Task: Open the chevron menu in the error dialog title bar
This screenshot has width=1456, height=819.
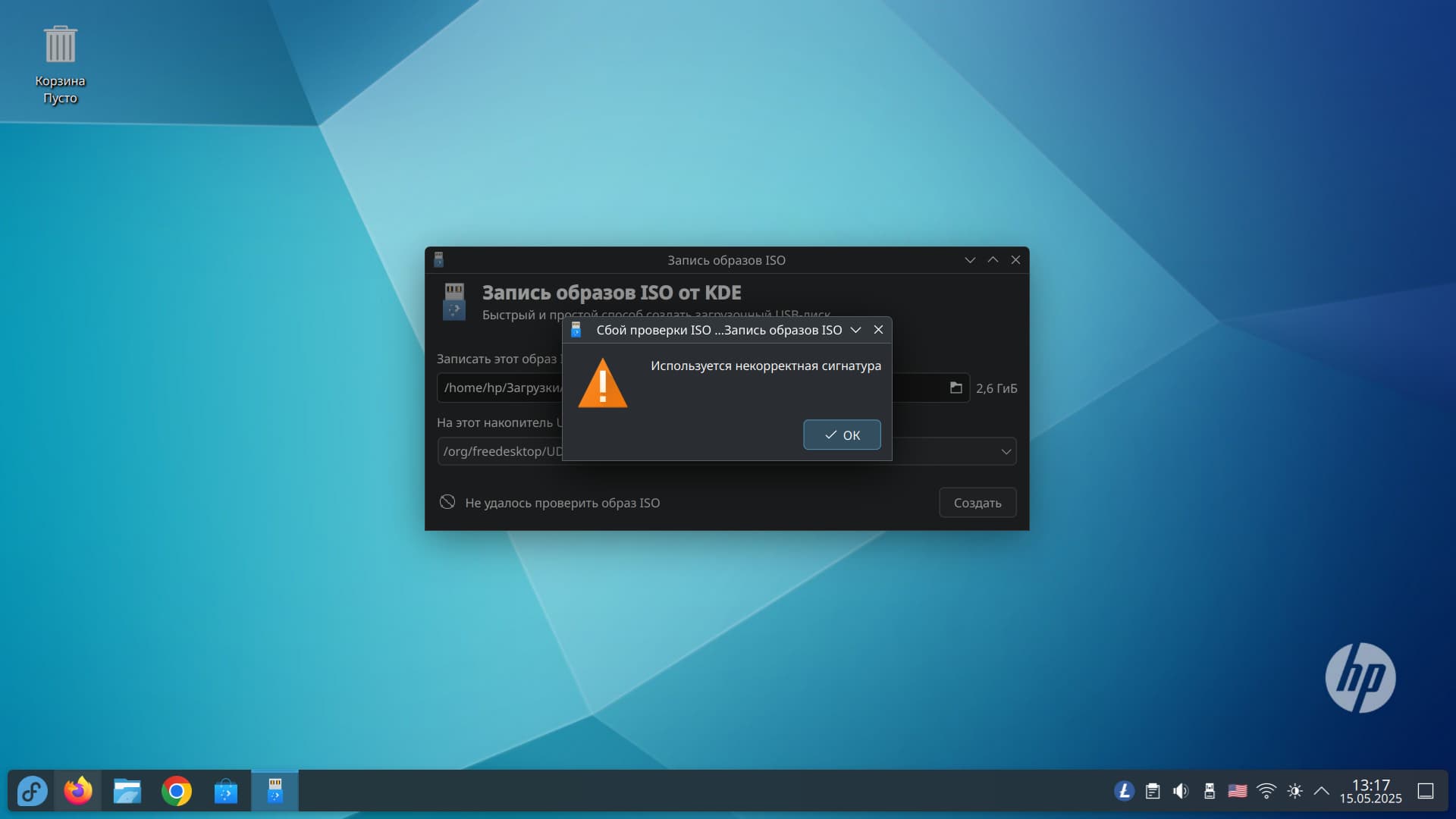Action: pyautogui.click(x=855, y=330)
